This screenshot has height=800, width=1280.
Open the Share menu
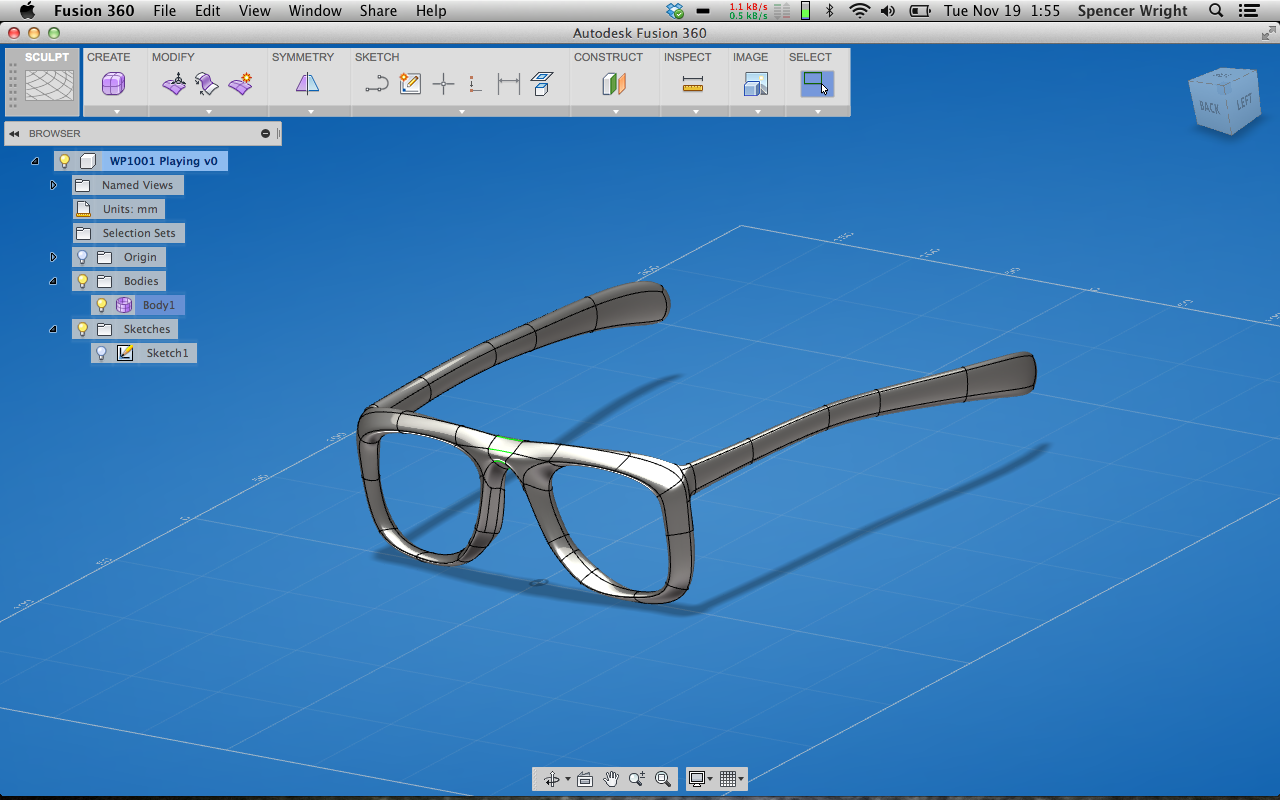(x=378, y=11)
